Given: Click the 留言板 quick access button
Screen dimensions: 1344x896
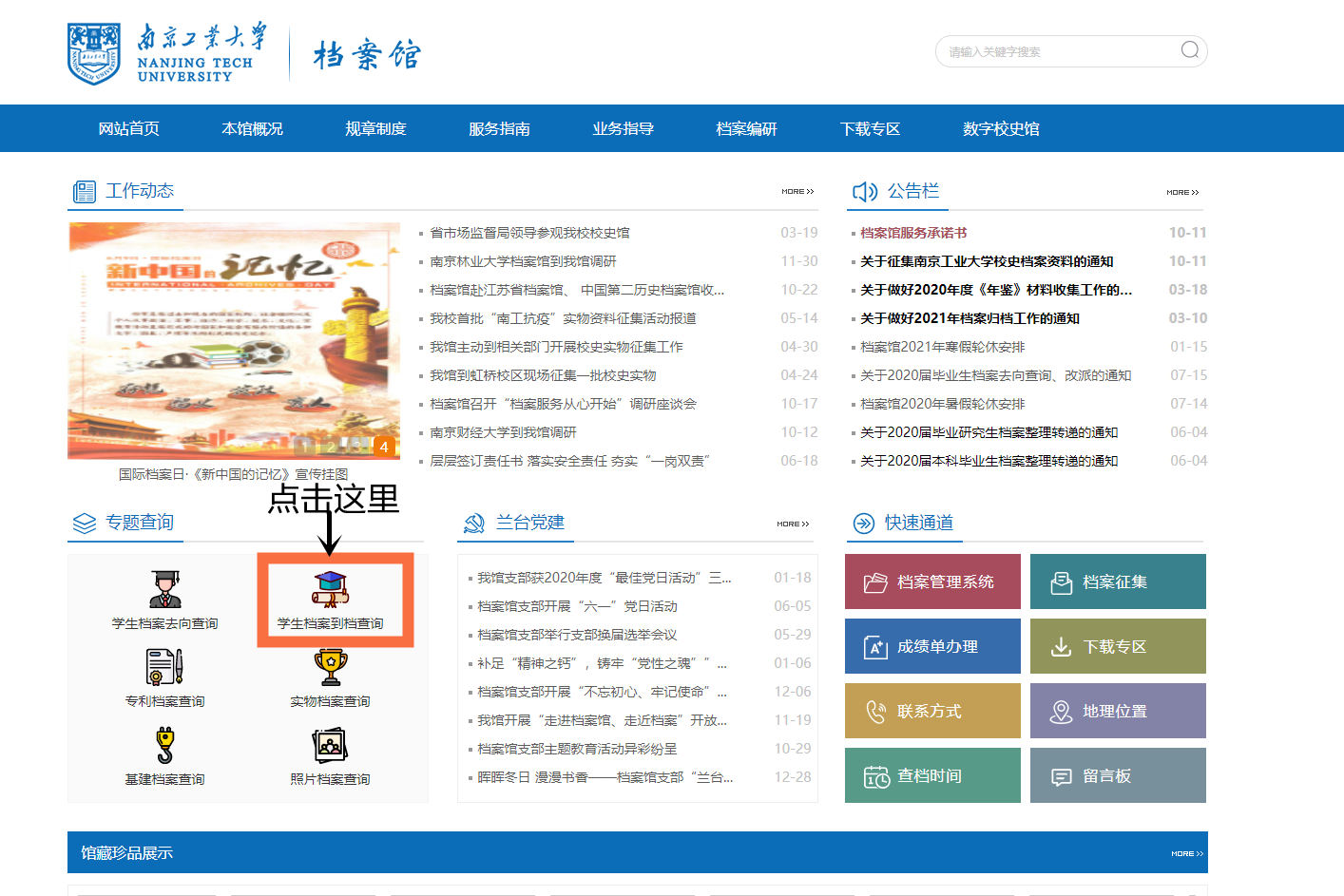Looking at the screenshot, I should click(1118, 775).
